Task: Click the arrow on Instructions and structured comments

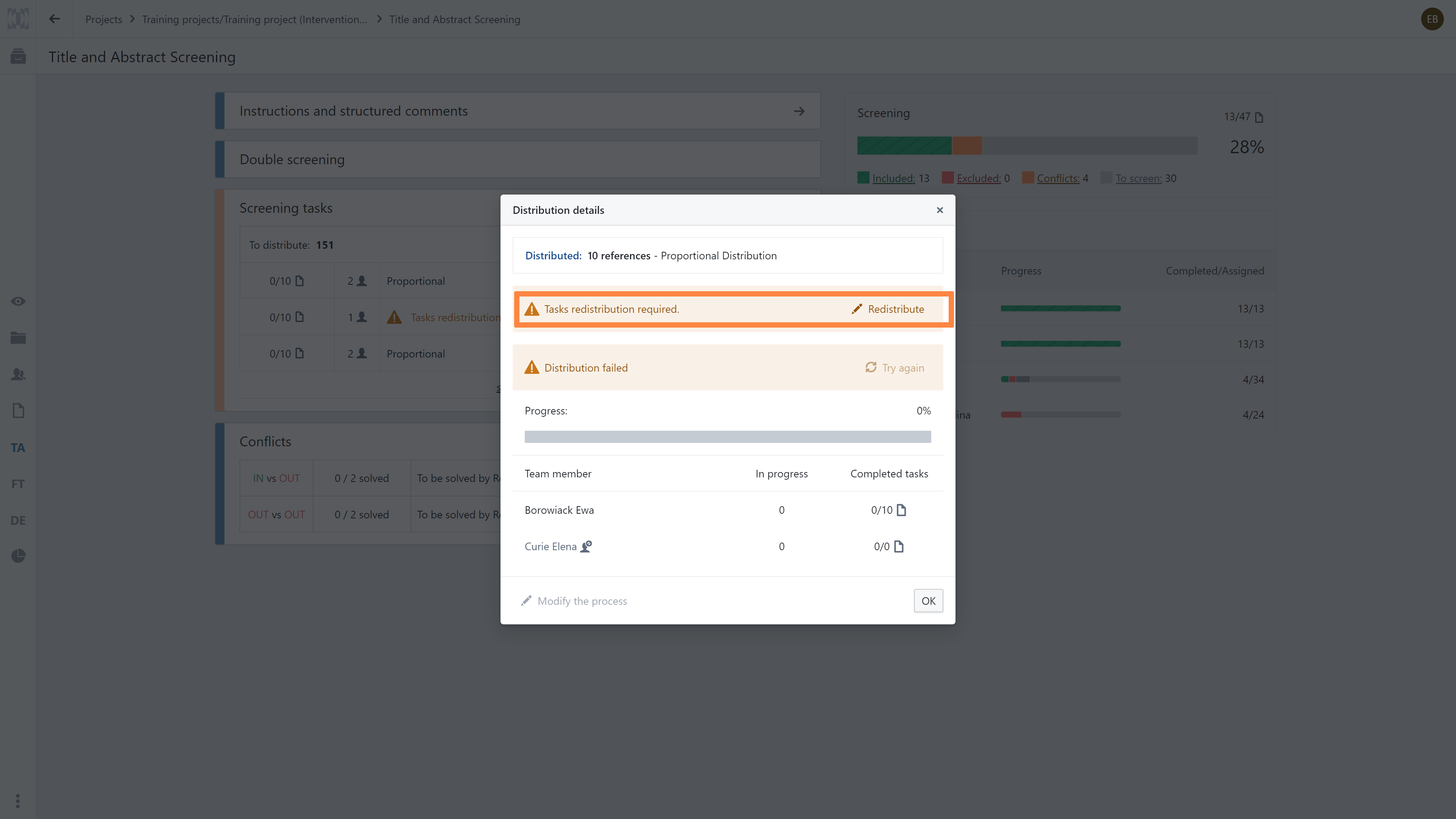Action: [x=799, y=111]
